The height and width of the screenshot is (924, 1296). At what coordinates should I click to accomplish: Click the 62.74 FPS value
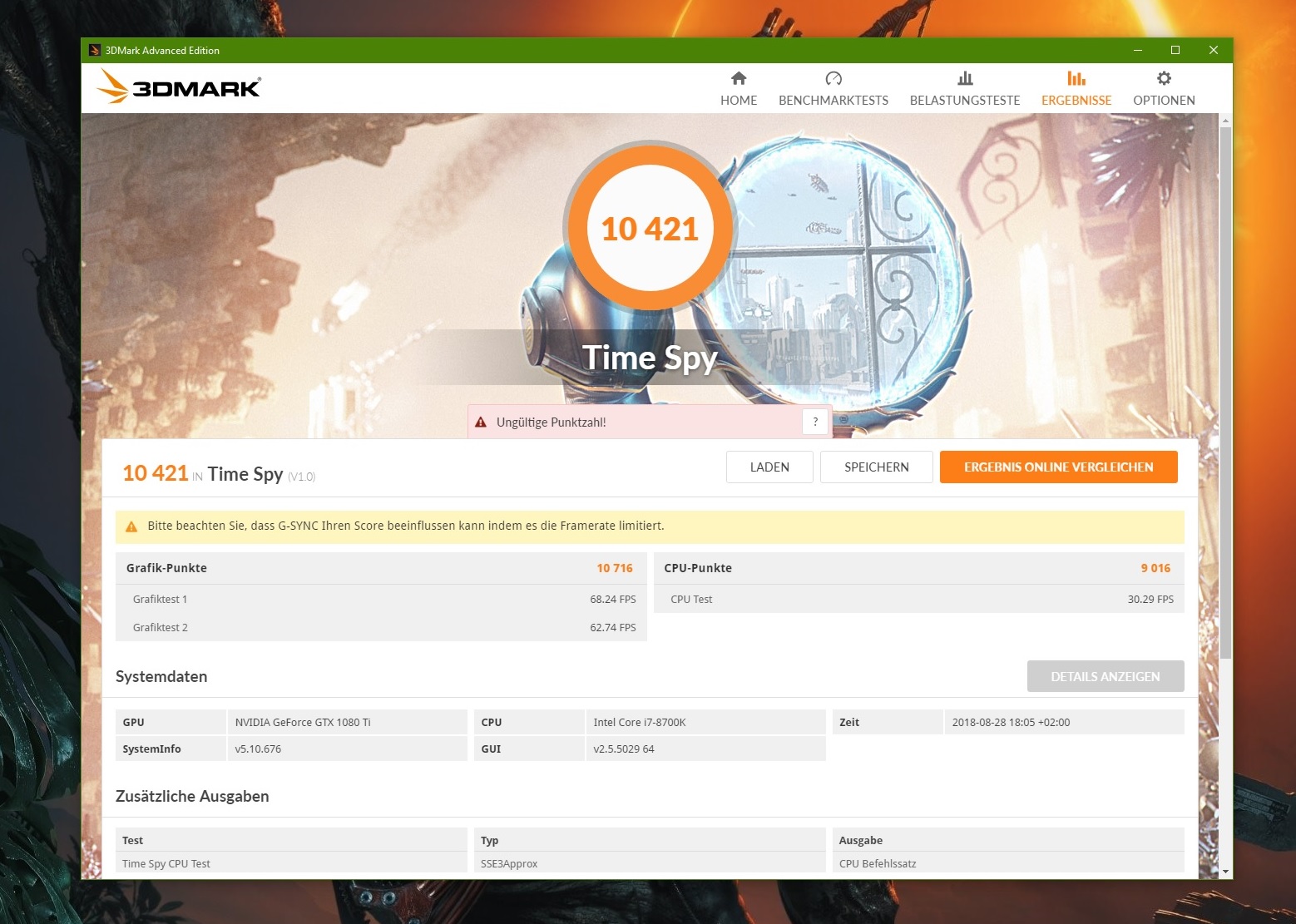tap(613, 627)
